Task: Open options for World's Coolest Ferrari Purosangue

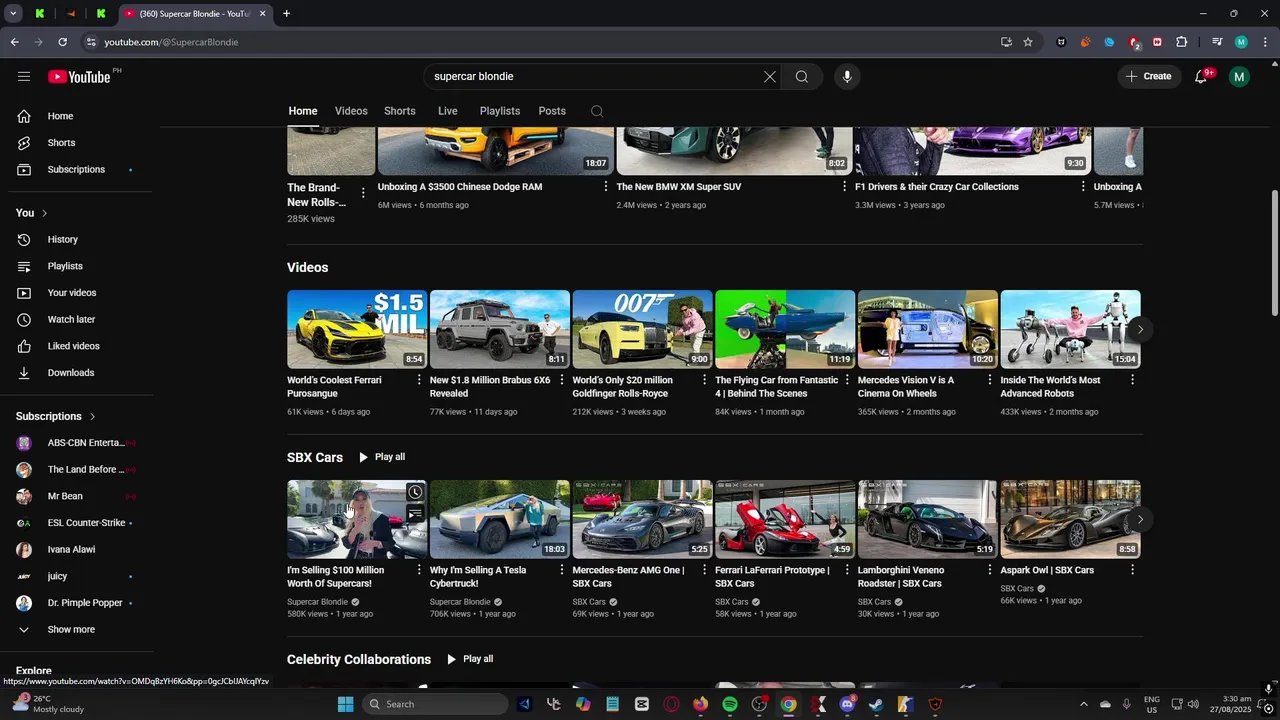Action: pos(419,380)
